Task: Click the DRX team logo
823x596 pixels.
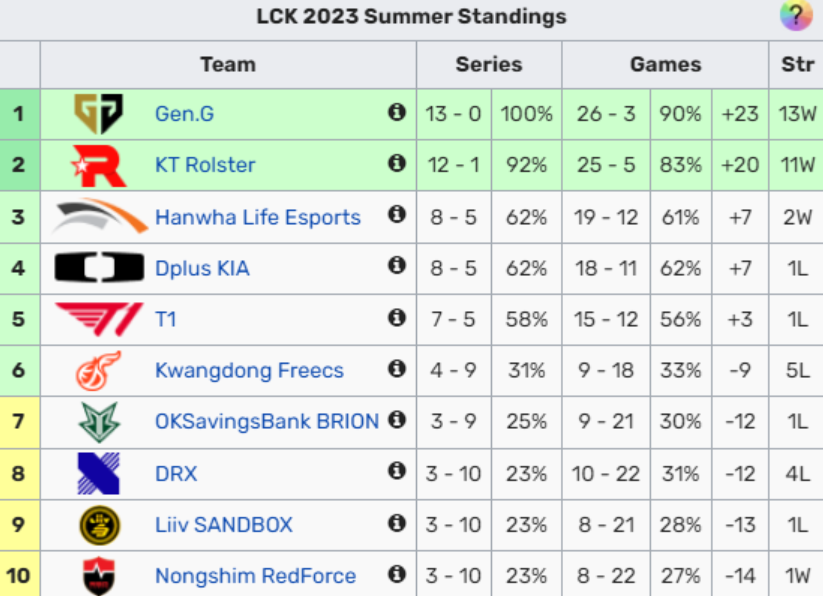Action: 98,474
